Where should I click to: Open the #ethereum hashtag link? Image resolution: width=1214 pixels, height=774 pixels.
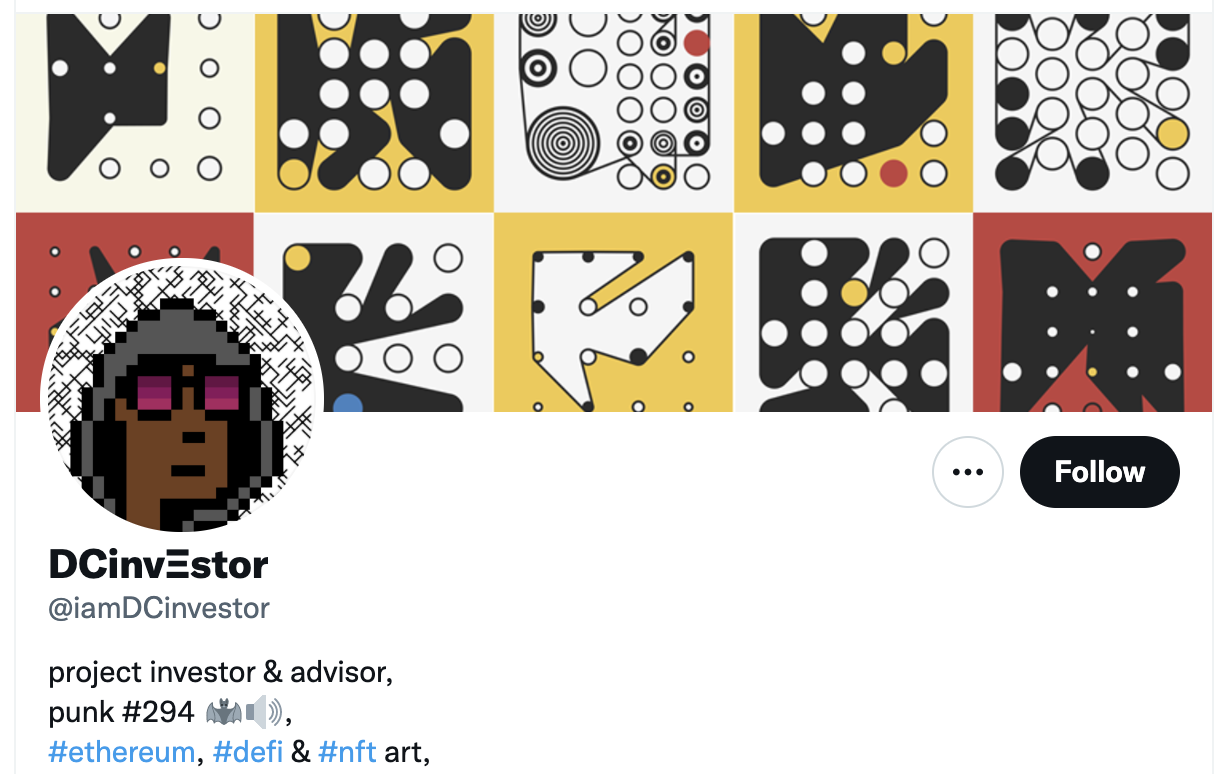(x=121, y=751)
